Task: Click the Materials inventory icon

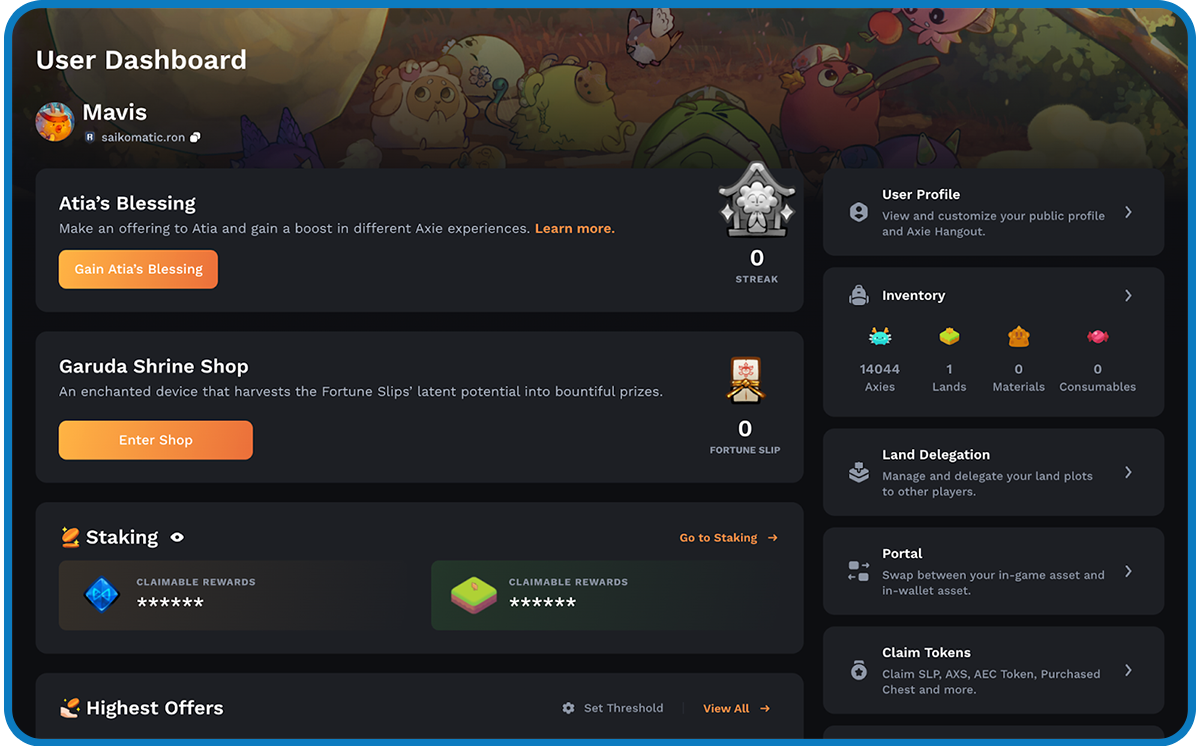Action: tap(1018, 337)
